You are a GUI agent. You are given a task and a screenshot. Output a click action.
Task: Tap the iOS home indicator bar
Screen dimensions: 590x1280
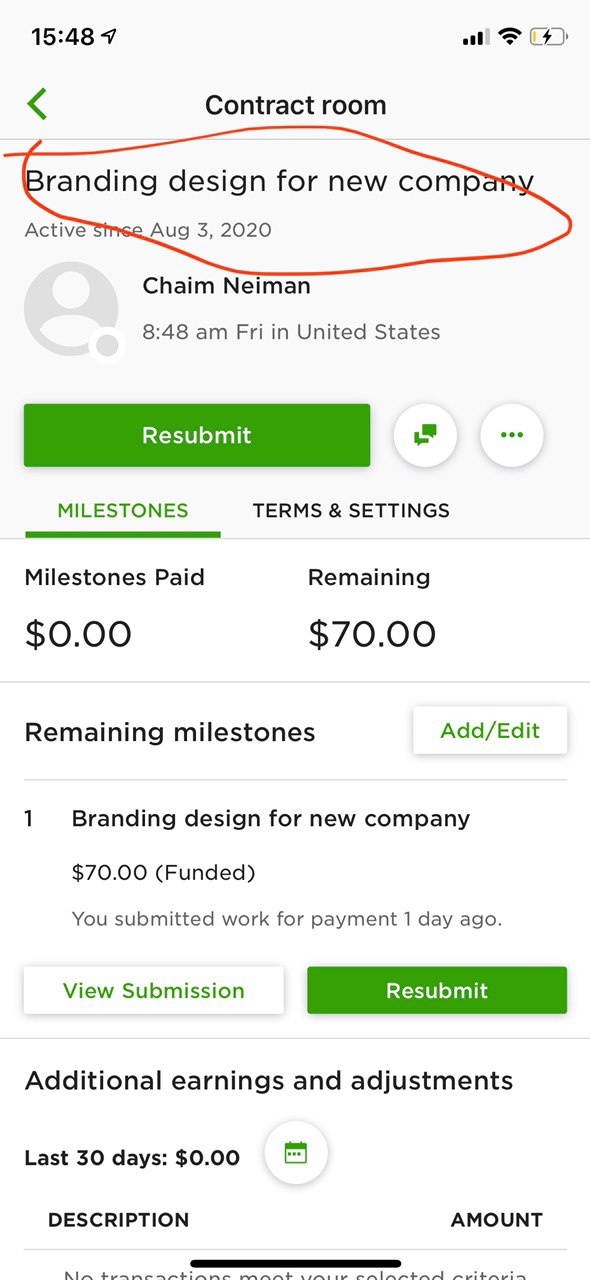[296, 1264]
